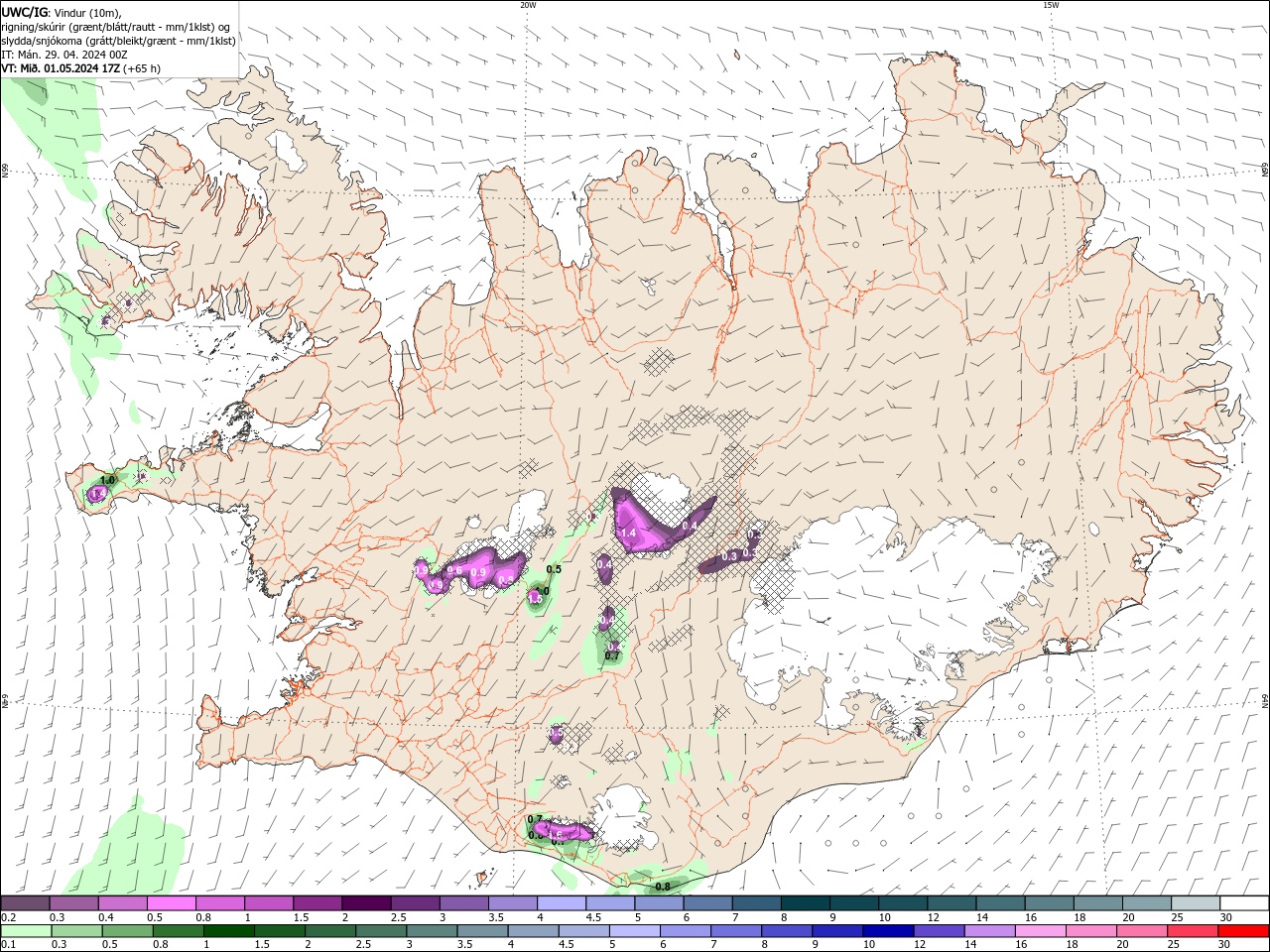Click the '15W' longitude label at map top
Screen dimensions: 1270x952
[1051, 5]
